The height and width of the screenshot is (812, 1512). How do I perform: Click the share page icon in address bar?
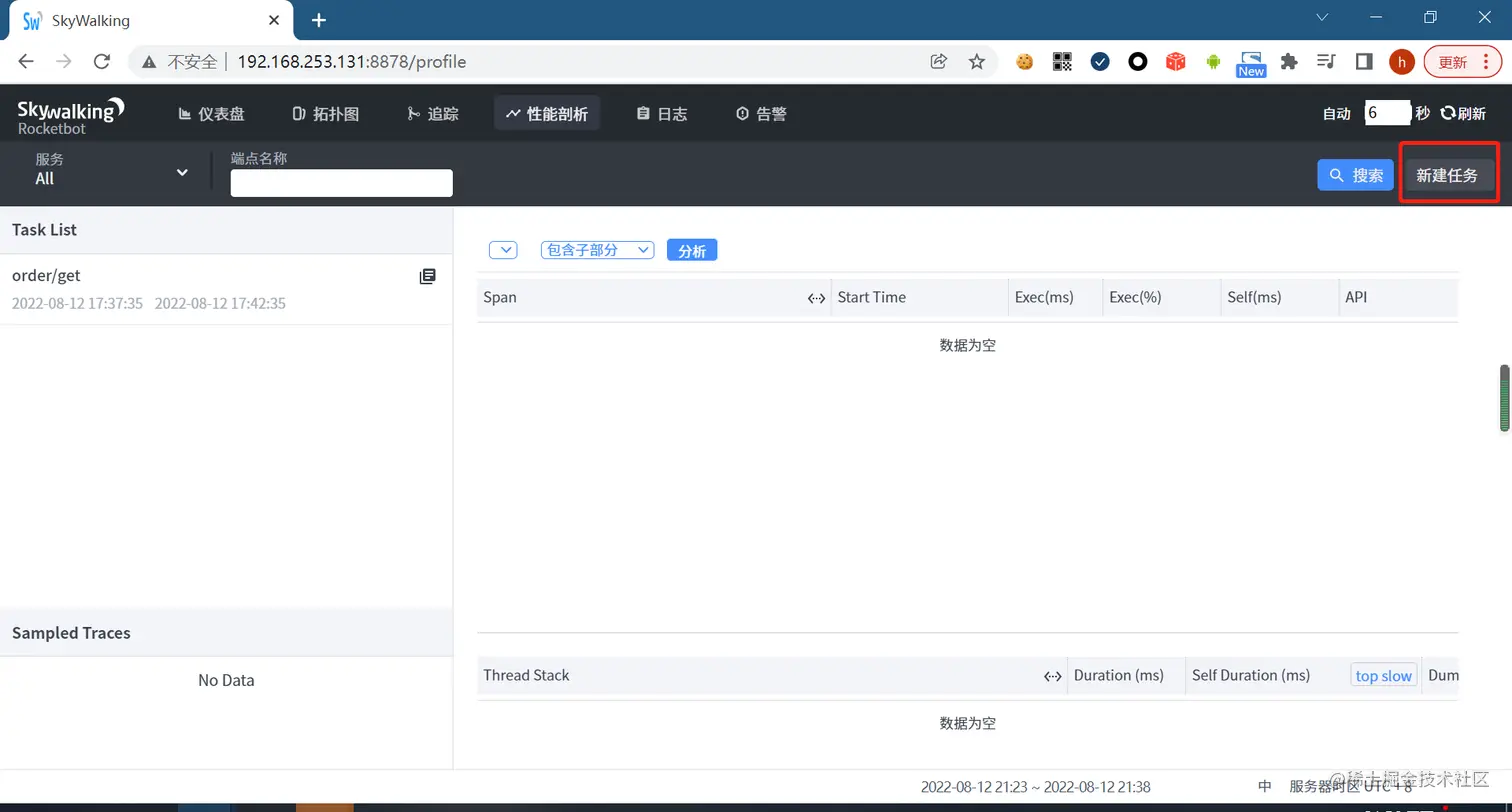[938, 61]
